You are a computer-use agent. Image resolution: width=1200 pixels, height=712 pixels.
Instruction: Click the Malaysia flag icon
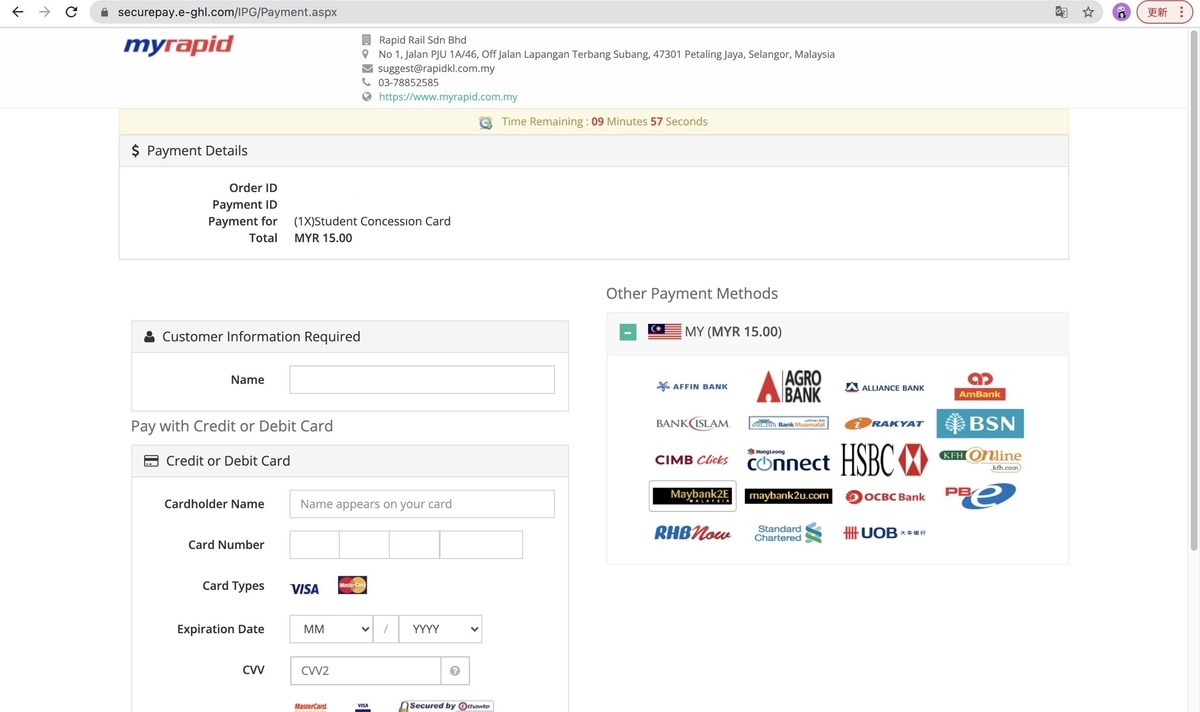click(x=664, y=332)
